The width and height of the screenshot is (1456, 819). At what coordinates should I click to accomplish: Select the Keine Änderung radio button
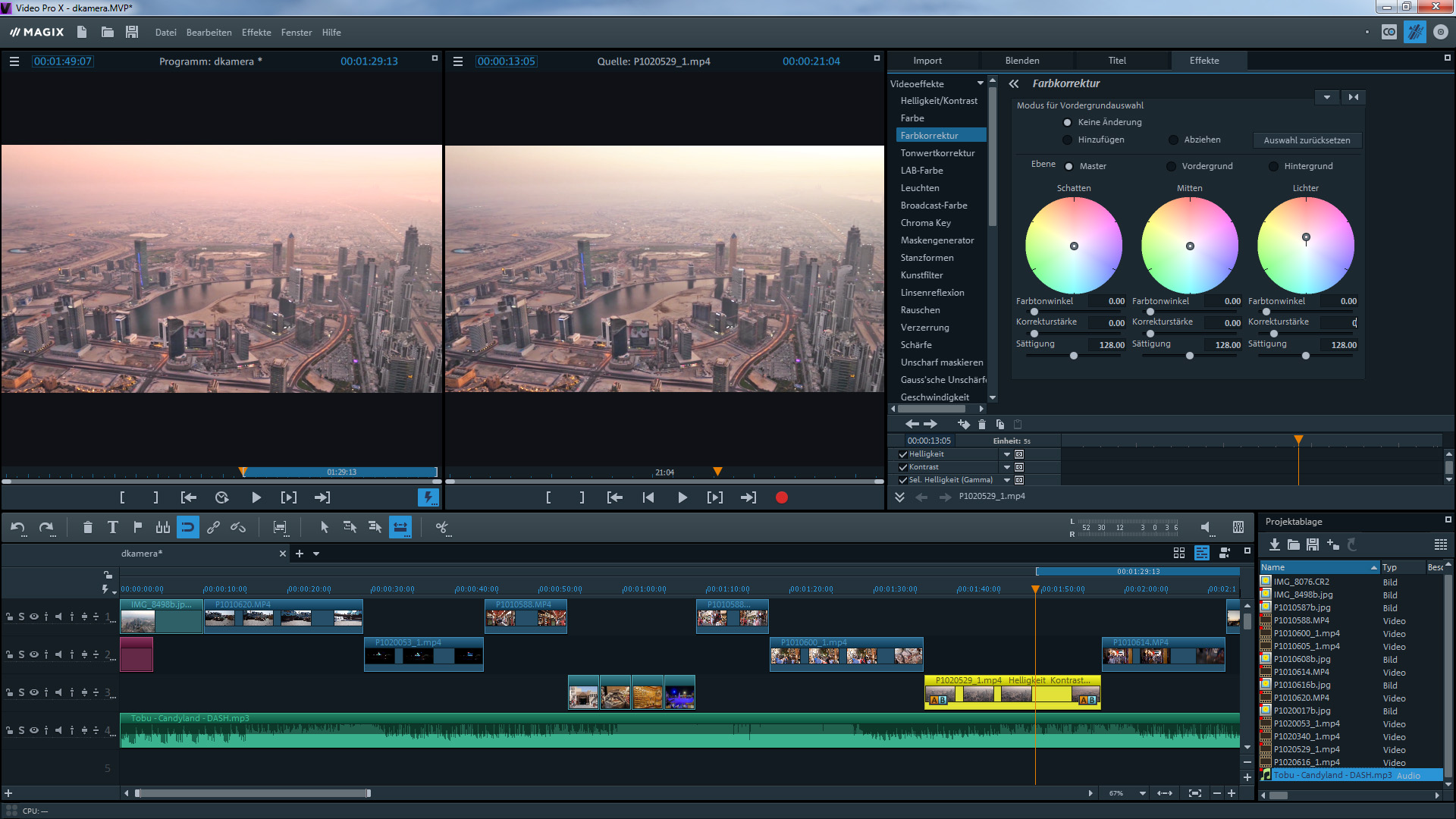[x=1068, y=122]
